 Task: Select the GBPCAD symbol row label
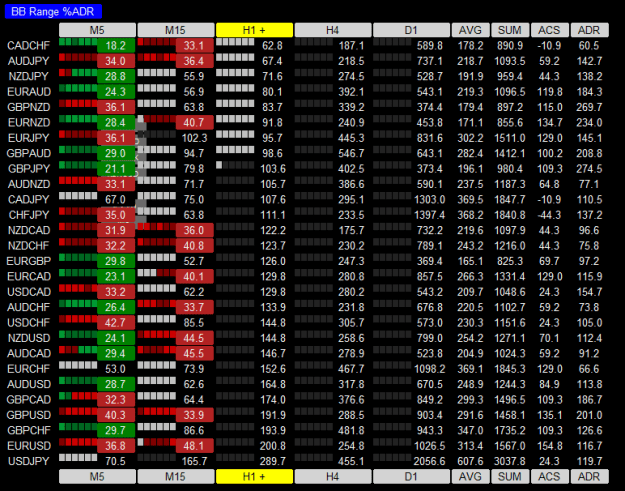point(29,400)
